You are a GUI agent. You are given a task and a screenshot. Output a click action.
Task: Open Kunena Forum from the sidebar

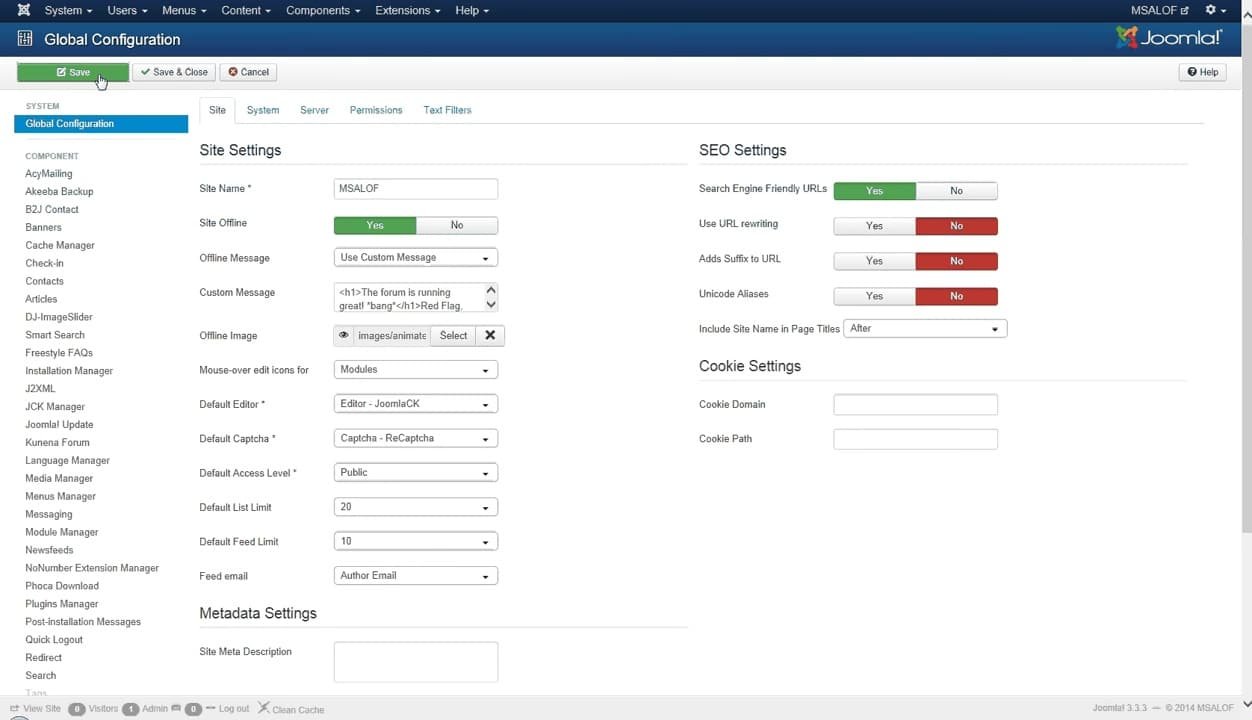[x=57, y=443]
